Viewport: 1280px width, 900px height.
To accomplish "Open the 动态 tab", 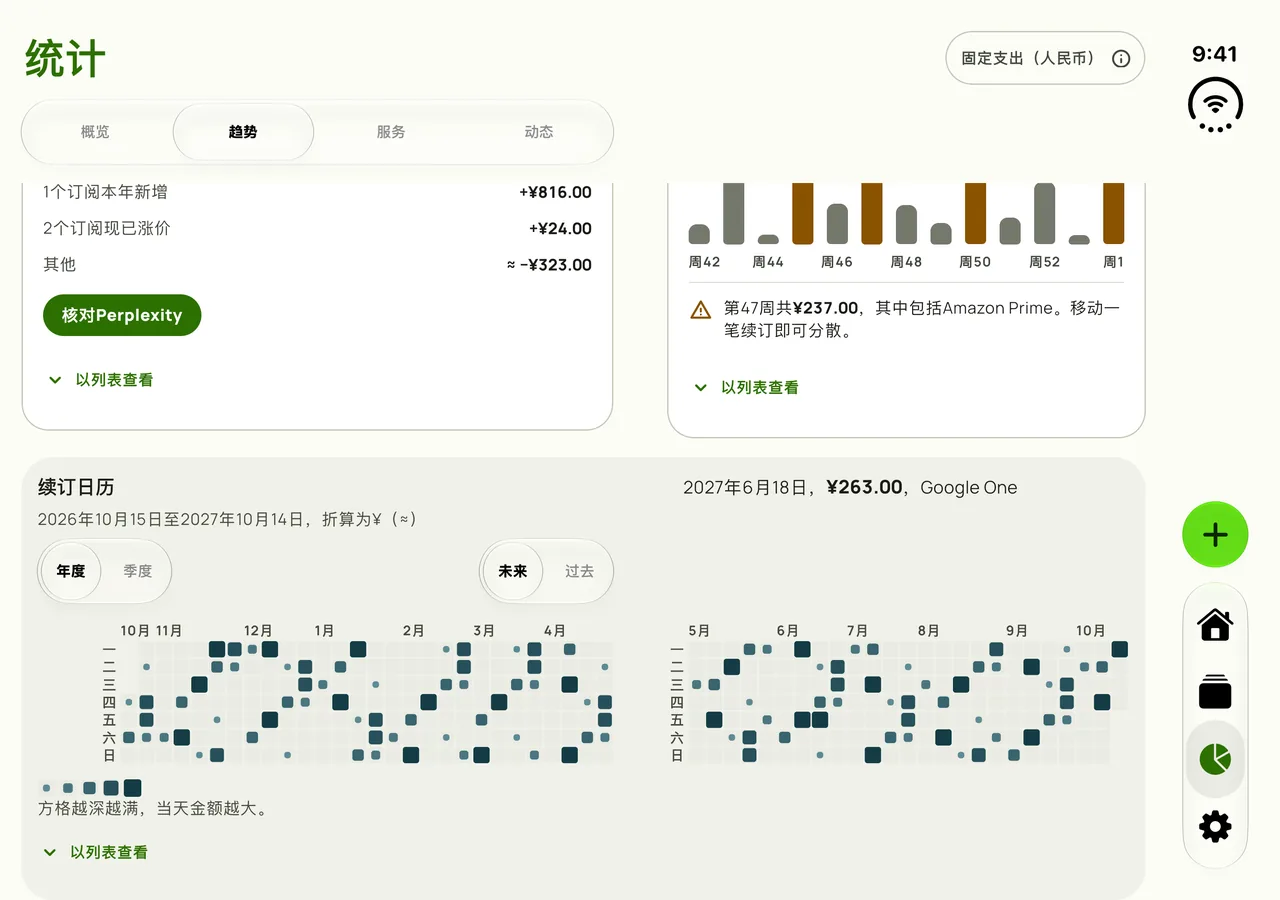I will pyautogui.click(x=539, y=132).
